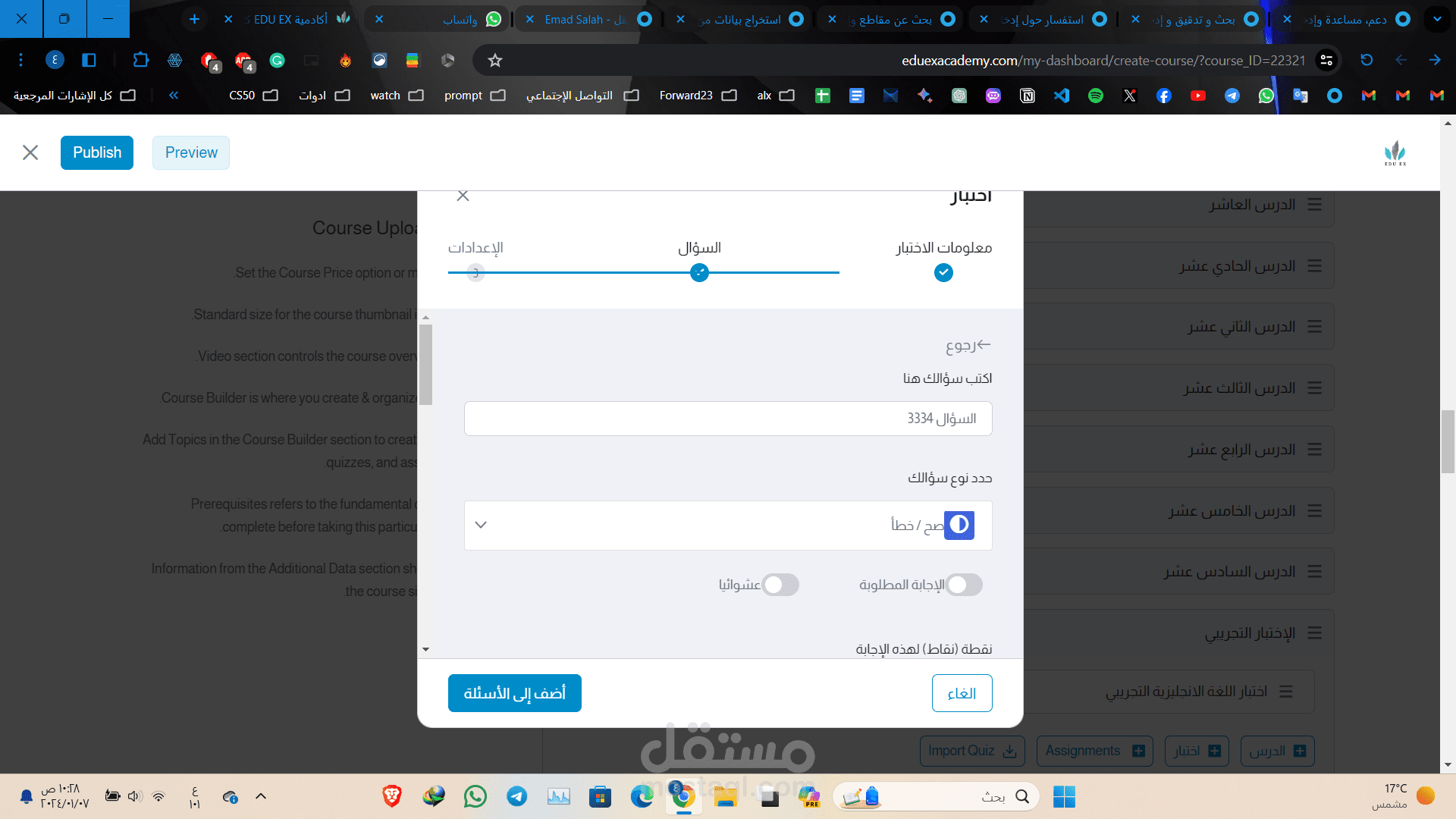Select the السؤال step in the stepper
The image size is (1456, 819).
699,272
